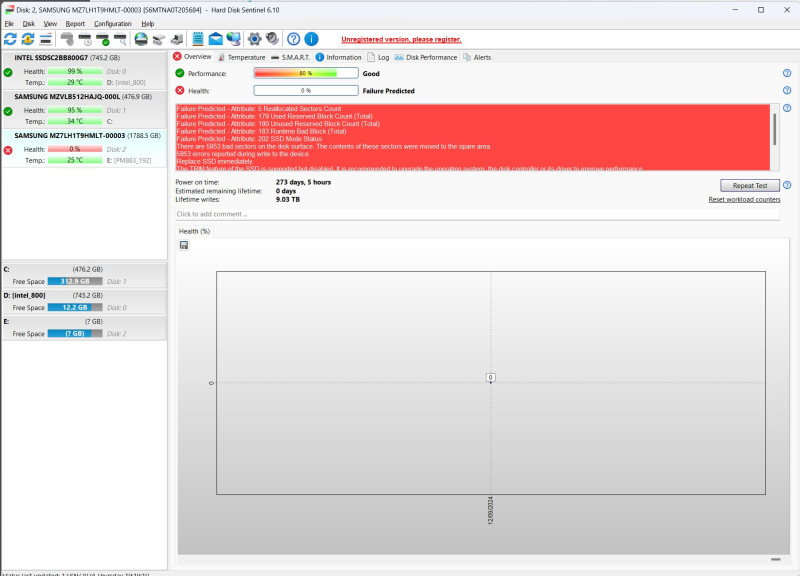This screenshot has width=800, height=576.
Task: Select the Overview tab
Action: tap(192, 57)
